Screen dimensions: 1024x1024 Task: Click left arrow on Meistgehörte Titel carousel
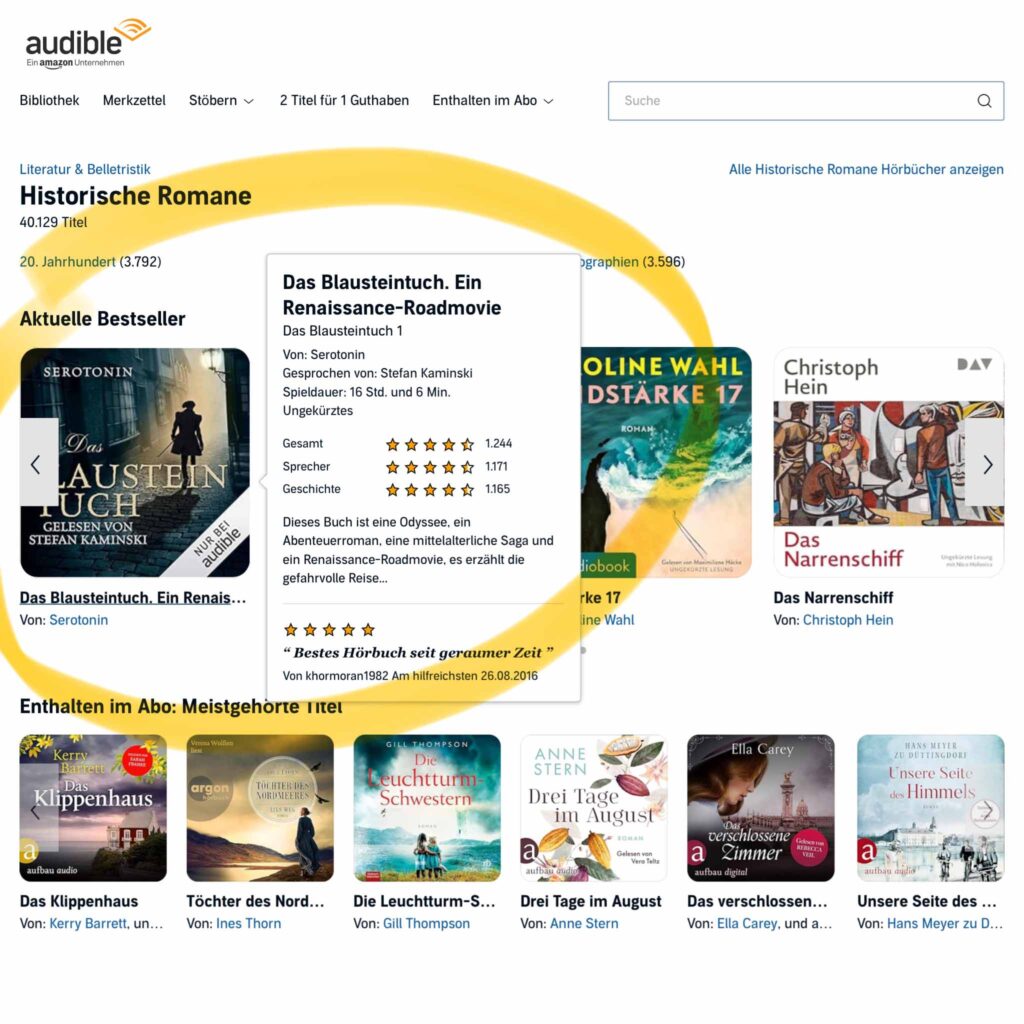(x=39, y=810)
